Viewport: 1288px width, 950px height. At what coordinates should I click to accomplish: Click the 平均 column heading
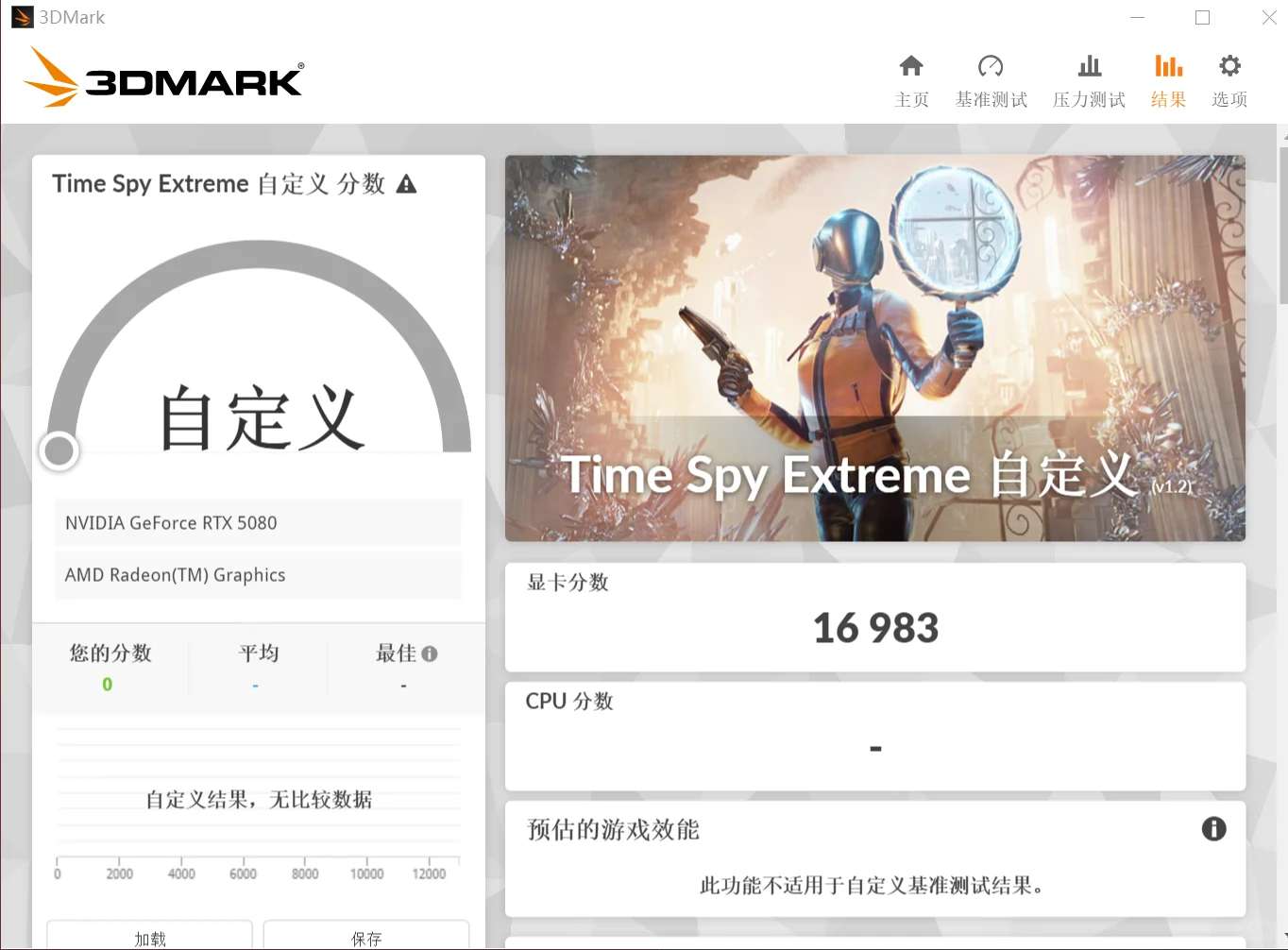(259, 653)
